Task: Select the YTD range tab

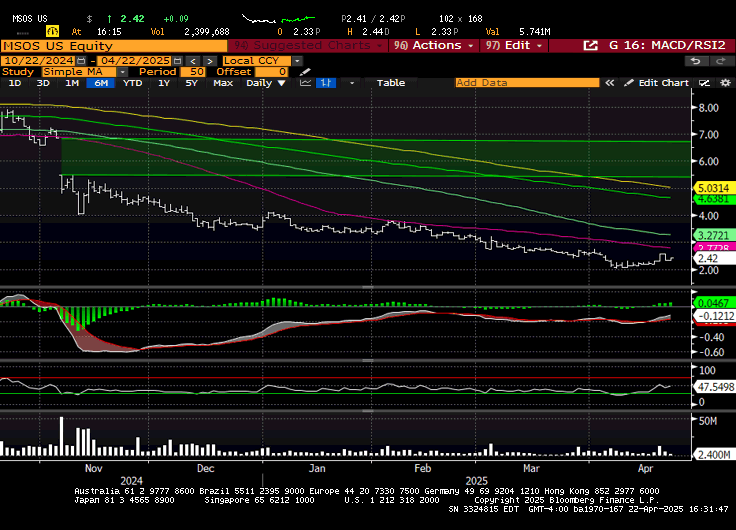Action: click(x=132, y=83)
